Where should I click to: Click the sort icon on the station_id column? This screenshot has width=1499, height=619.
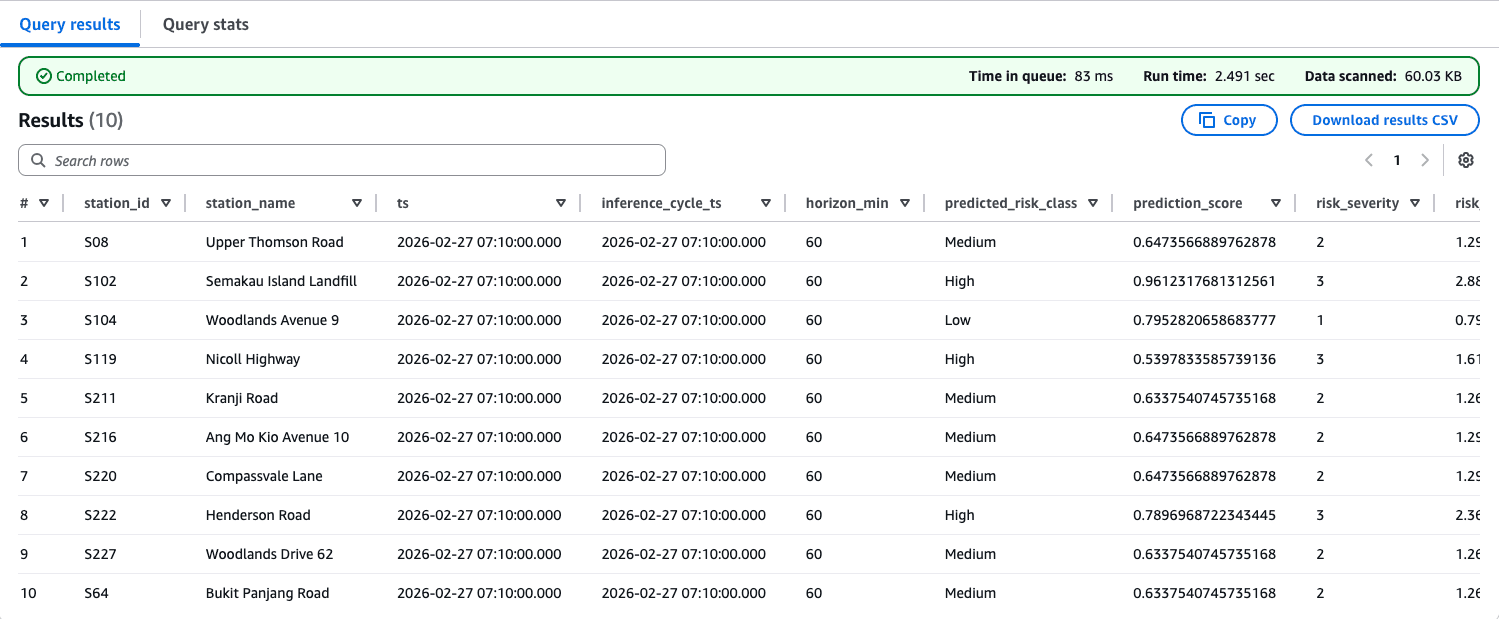click(x=166, y=202)
